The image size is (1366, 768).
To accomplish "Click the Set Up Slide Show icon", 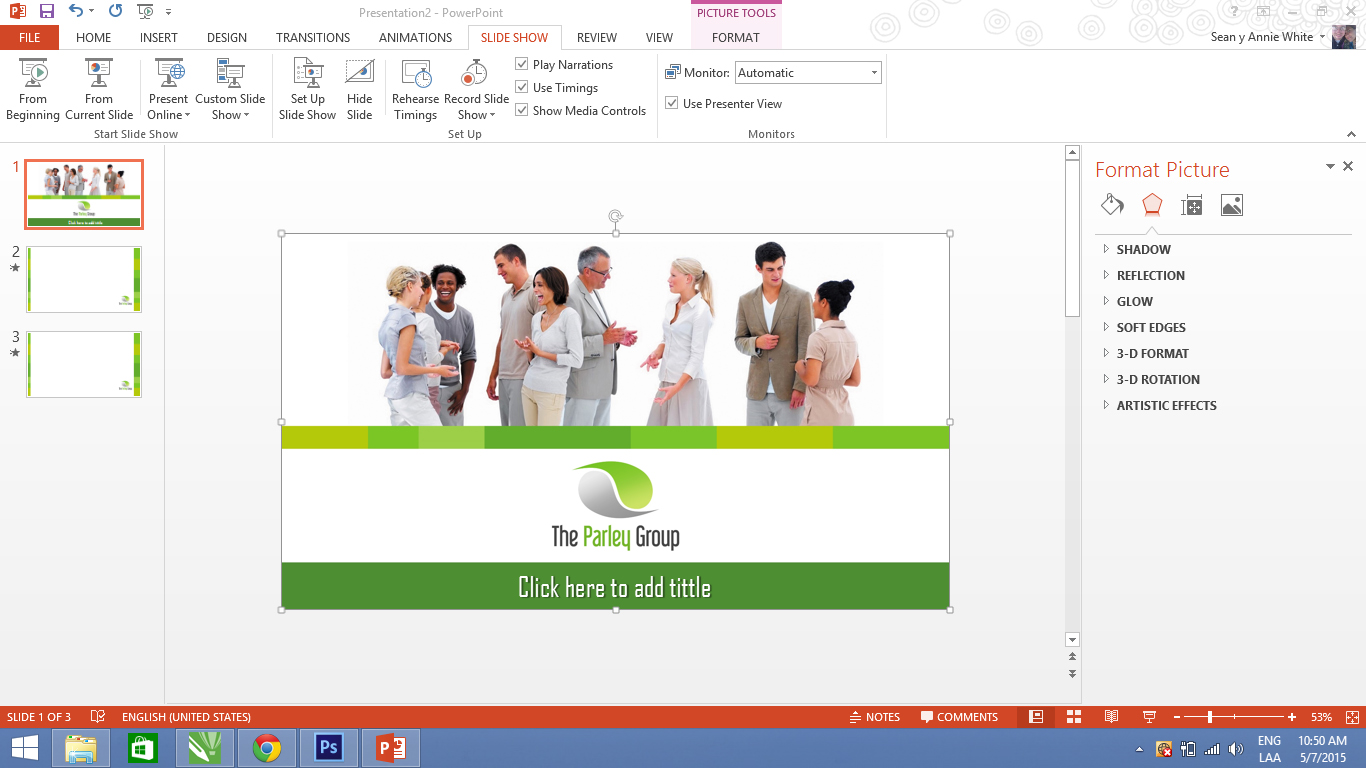I will (307, 88).
